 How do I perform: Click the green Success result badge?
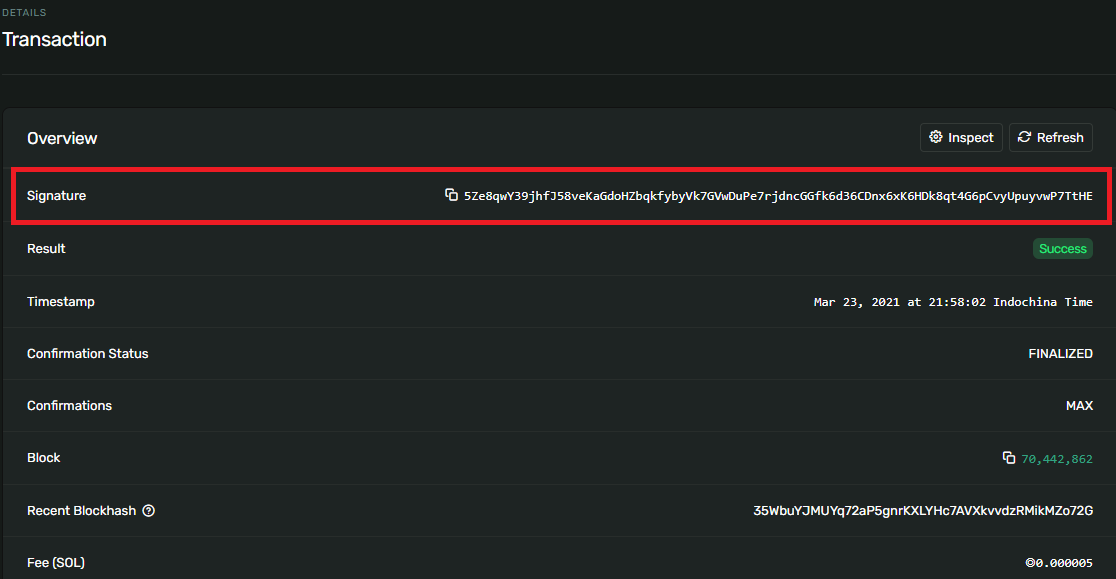(1062, 249)
